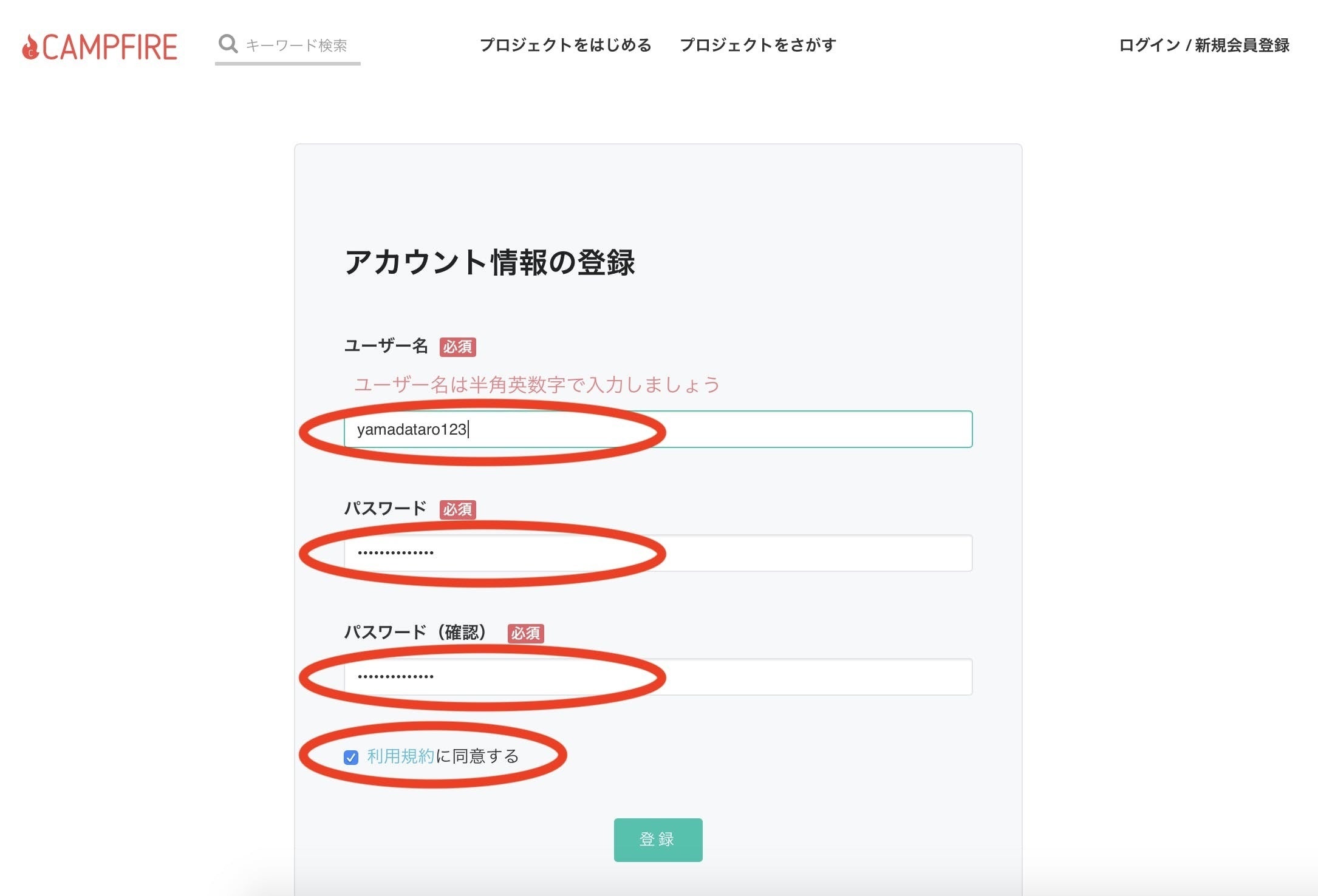Click the 必須 badge beside ユーザー名
Viewport: 1318px width, 896px height.
click(457, 347)
